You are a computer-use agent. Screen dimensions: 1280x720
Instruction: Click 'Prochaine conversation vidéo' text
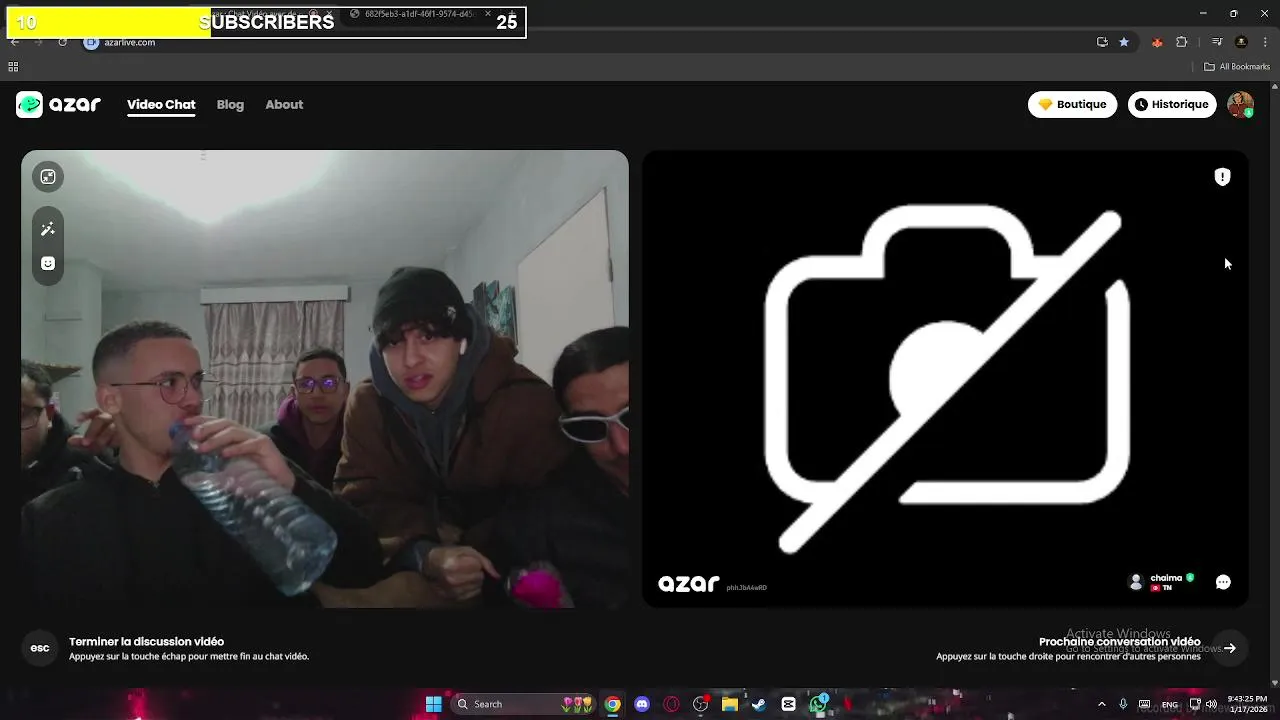(1119, 642)
